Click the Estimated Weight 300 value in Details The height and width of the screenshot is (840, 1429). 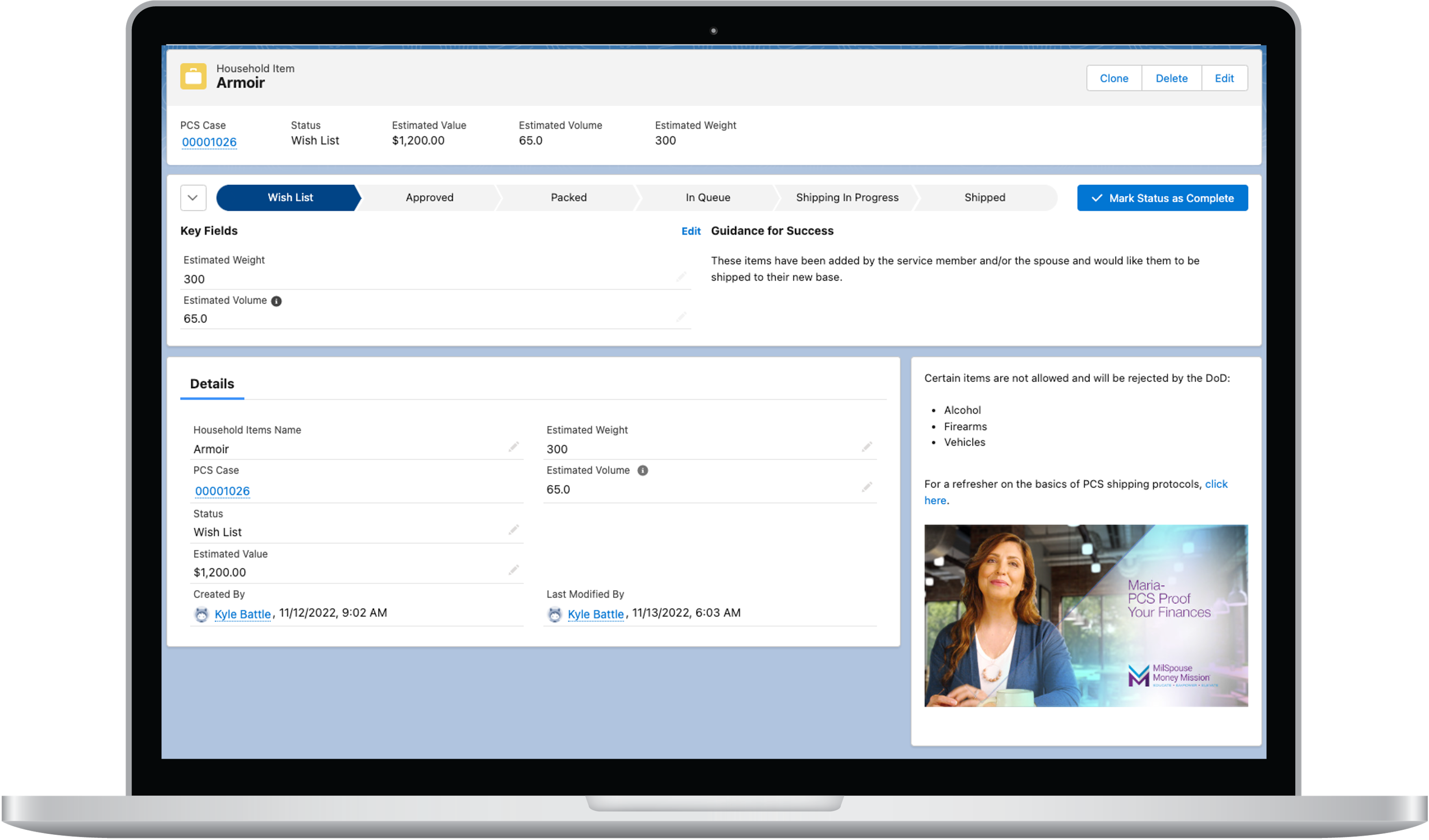[557, 449]
